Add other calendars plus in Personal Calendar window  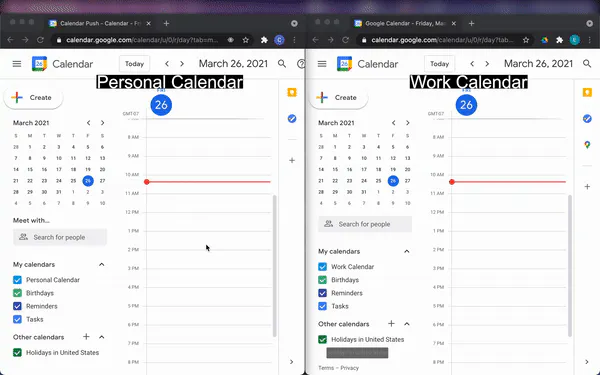click(86, 337)
